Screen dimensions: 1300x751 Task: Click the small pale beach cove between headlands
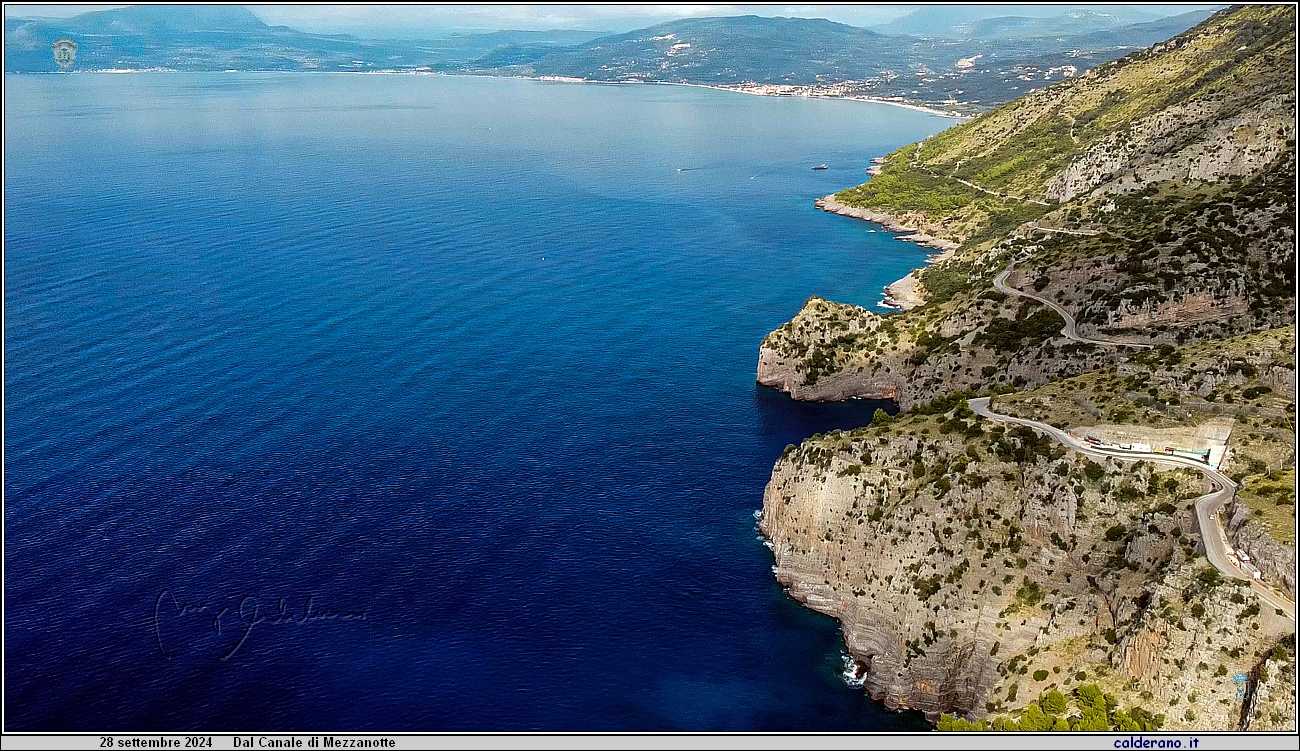pyautogui.click(x=904, y=290)
